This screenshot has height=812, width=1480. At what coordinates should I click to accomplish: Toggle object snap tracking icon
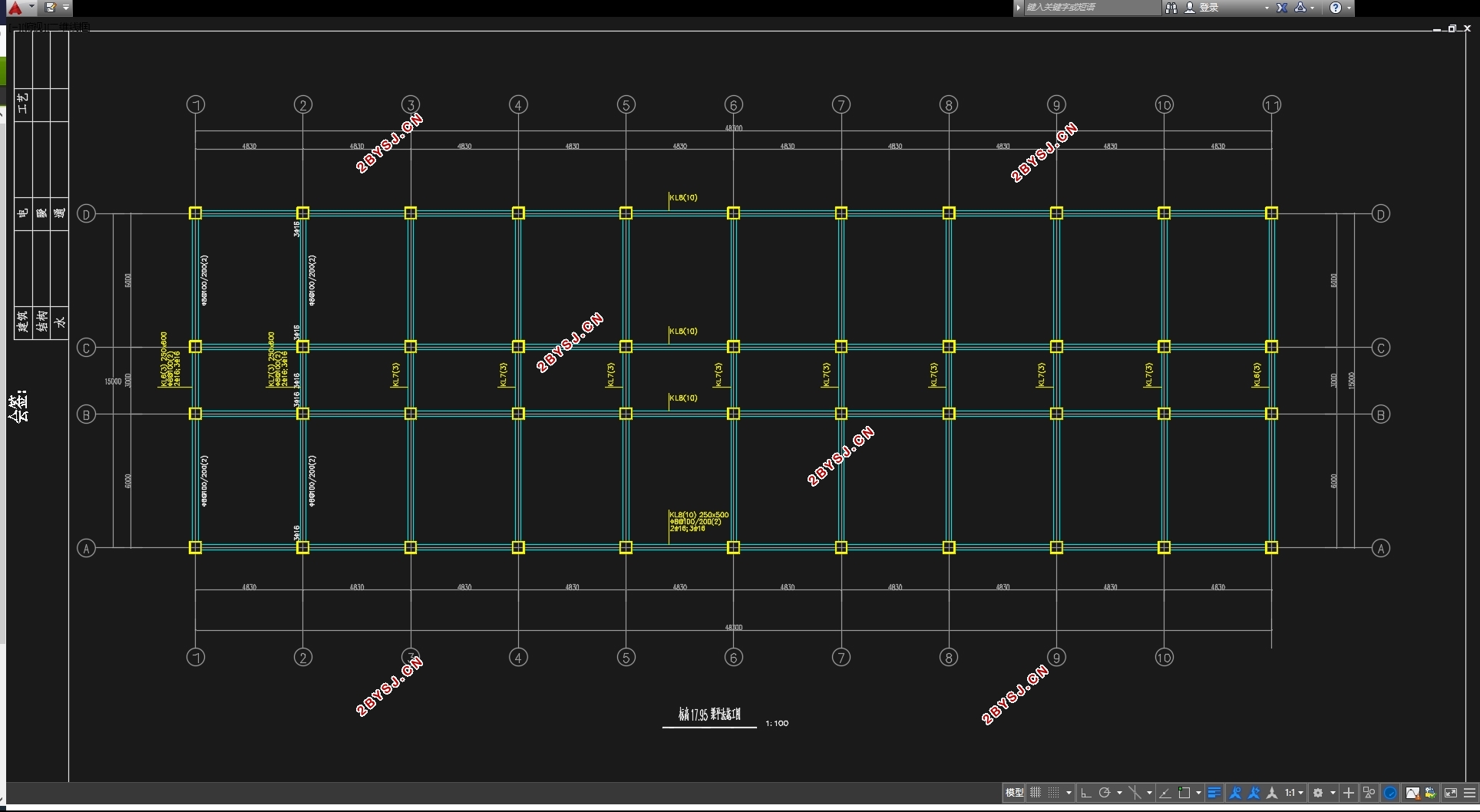[x=1165, y=793]
